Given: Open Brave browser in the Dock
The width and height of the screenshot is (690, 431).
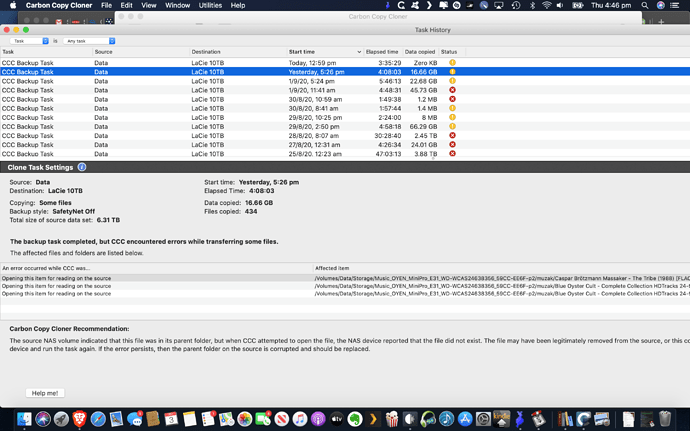Looking at the screenshot, I should click(80, 419).
